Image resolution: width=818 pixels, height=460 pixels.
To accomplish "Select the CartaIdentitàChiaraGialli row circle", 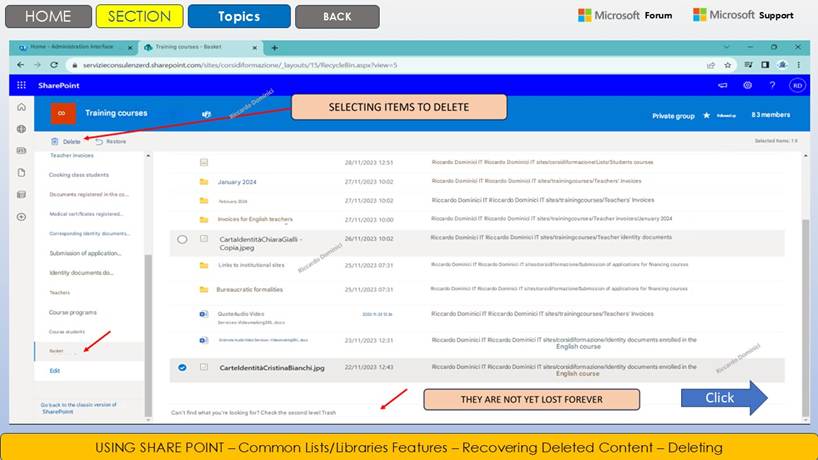I will pos(182,239).
